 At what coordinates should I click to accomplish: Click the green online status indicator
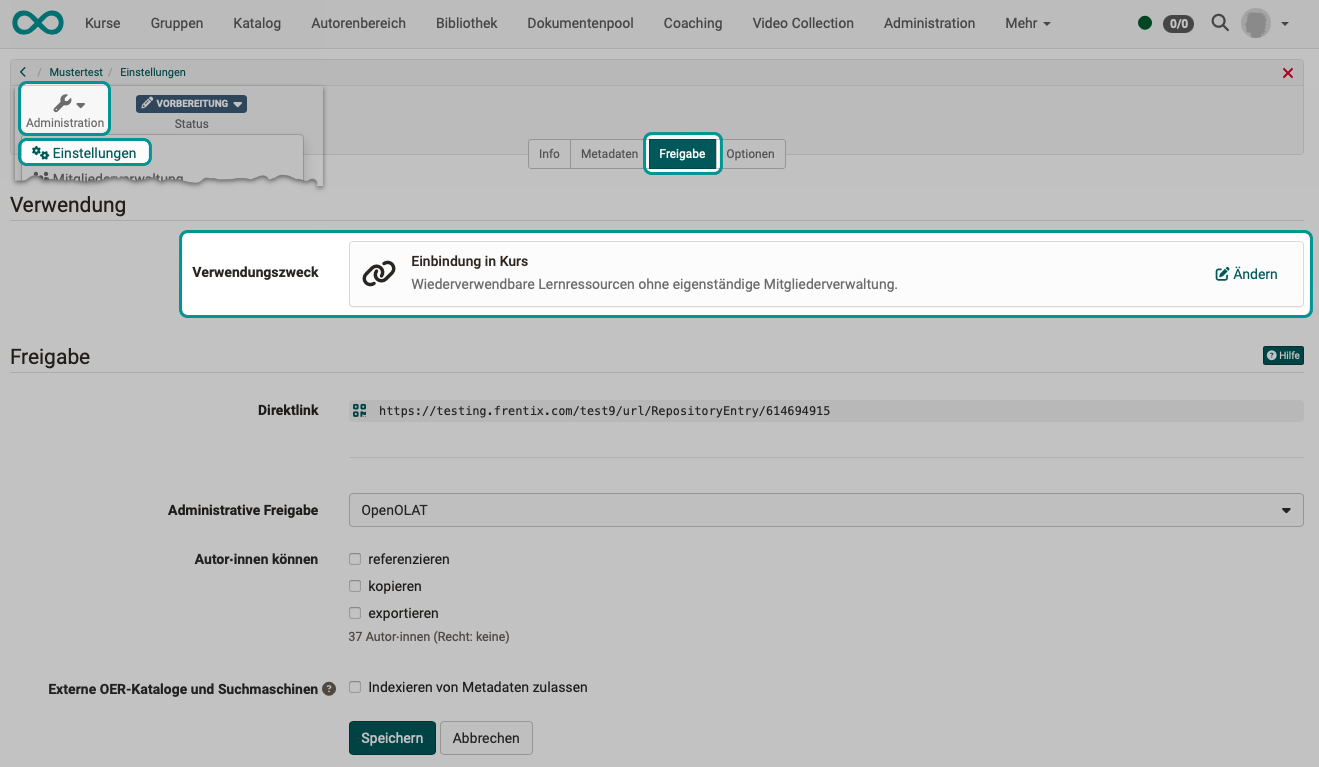tap(1145, 23)
